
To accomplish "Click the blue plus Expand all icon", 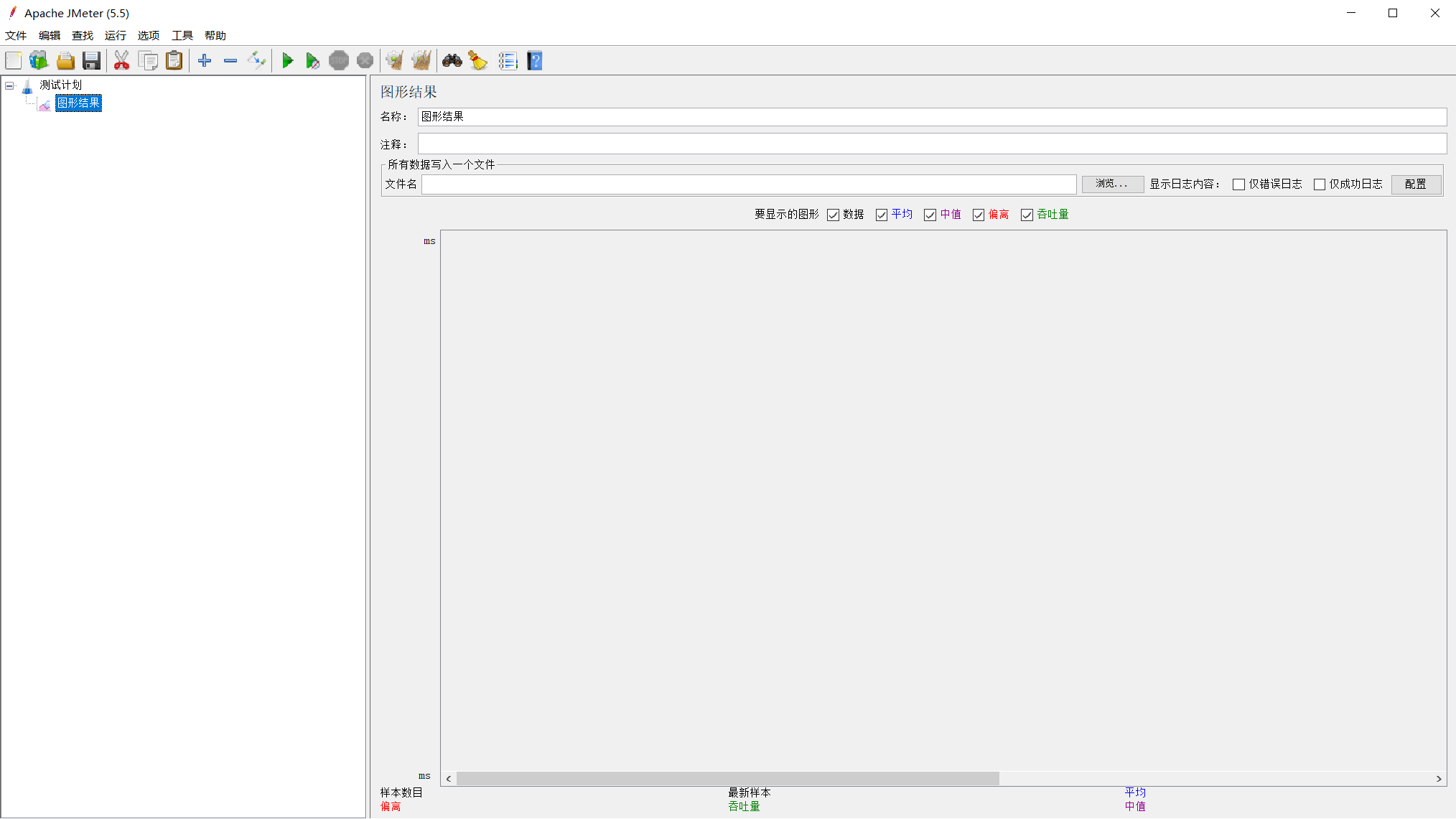I will click(x=205, y=61).
